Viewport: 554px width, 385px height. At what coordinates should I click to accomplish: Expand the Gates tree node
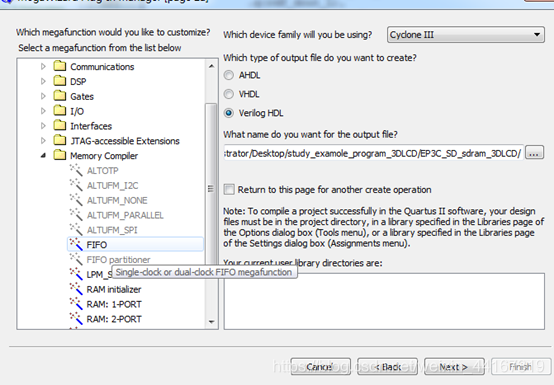pyautogui.click(x=43, y=96)
